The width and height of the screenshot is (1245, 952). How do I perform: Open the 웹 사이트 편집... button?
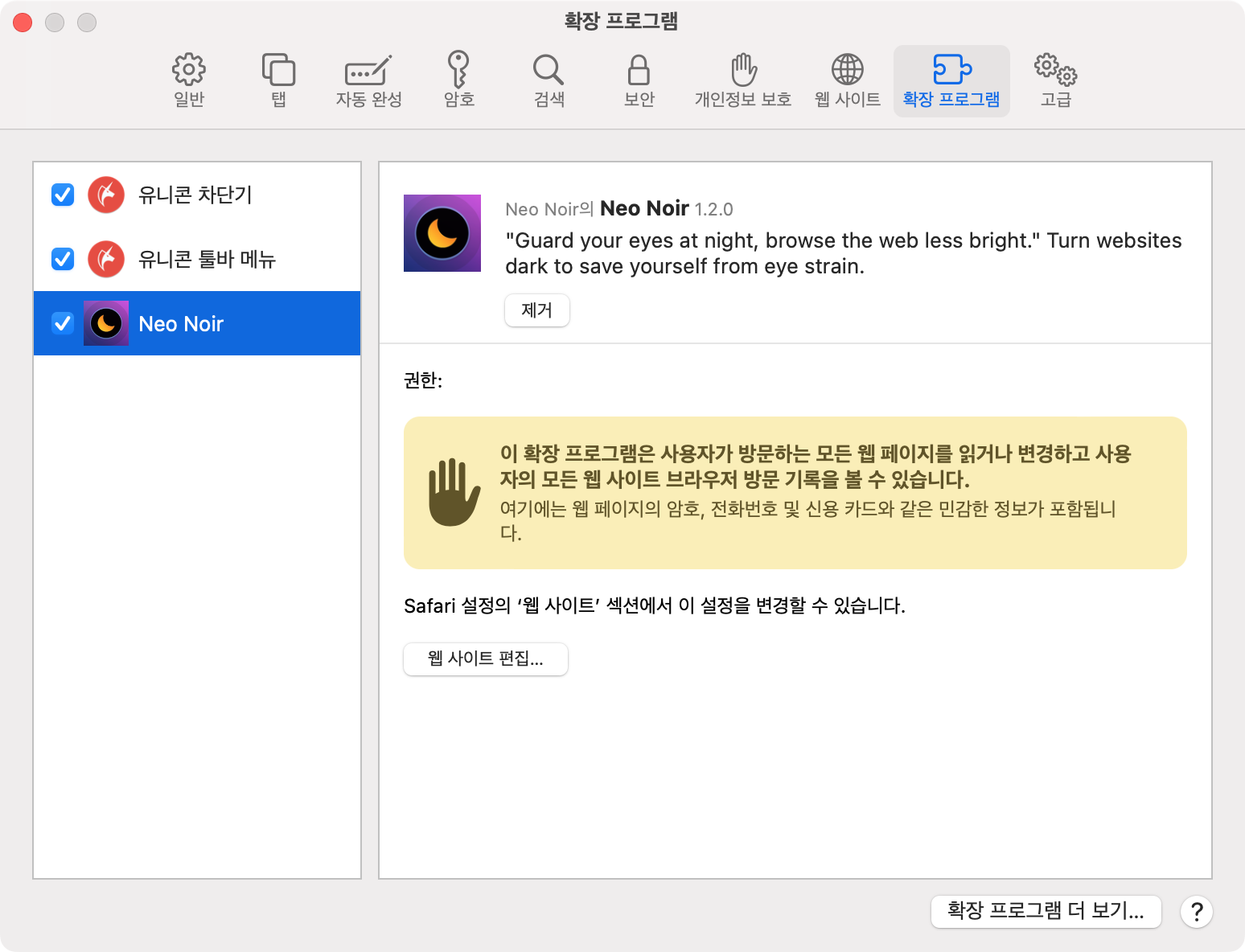(486, 659)
